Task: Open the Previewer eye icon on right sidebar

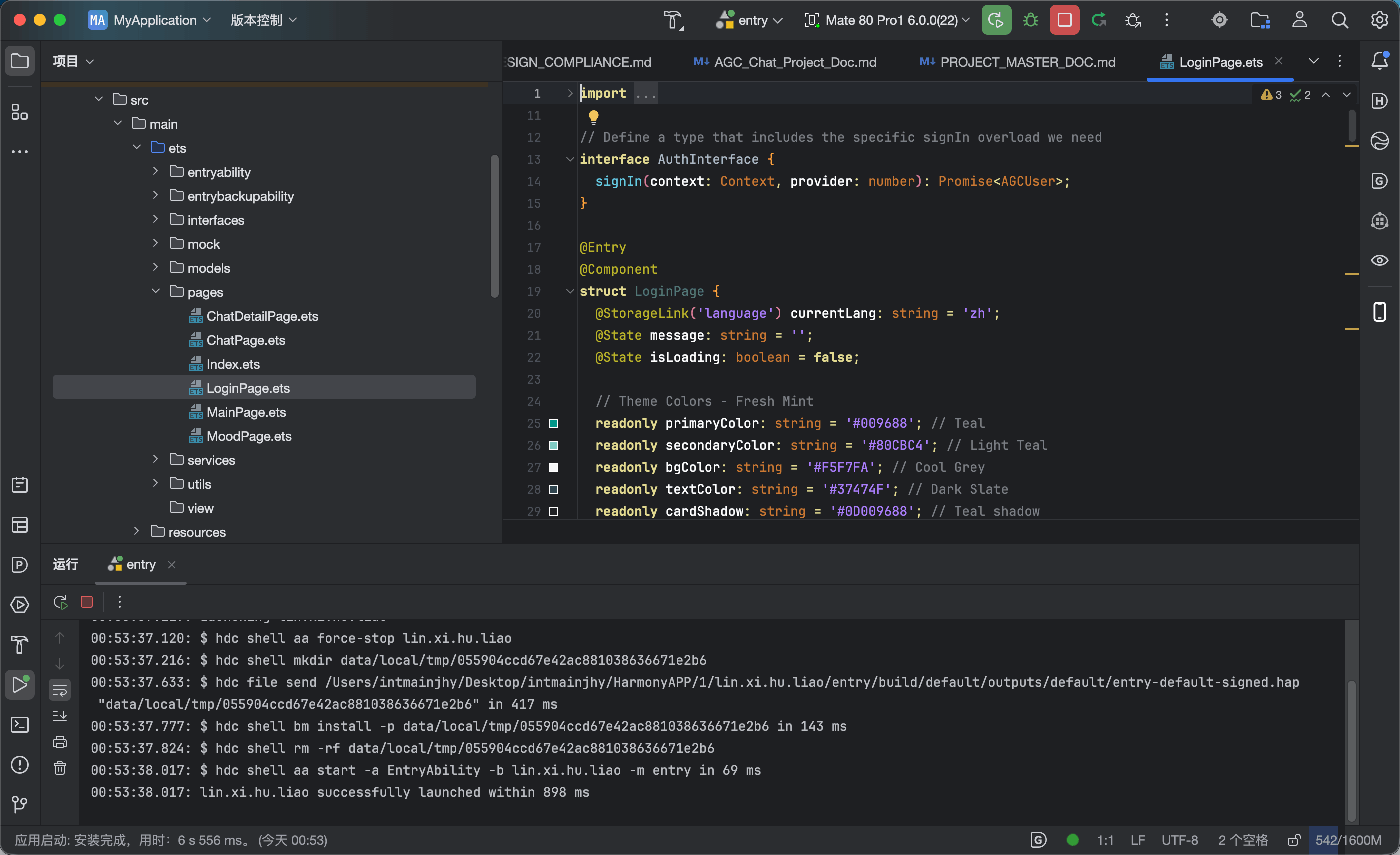Action: pos(1380,260)
